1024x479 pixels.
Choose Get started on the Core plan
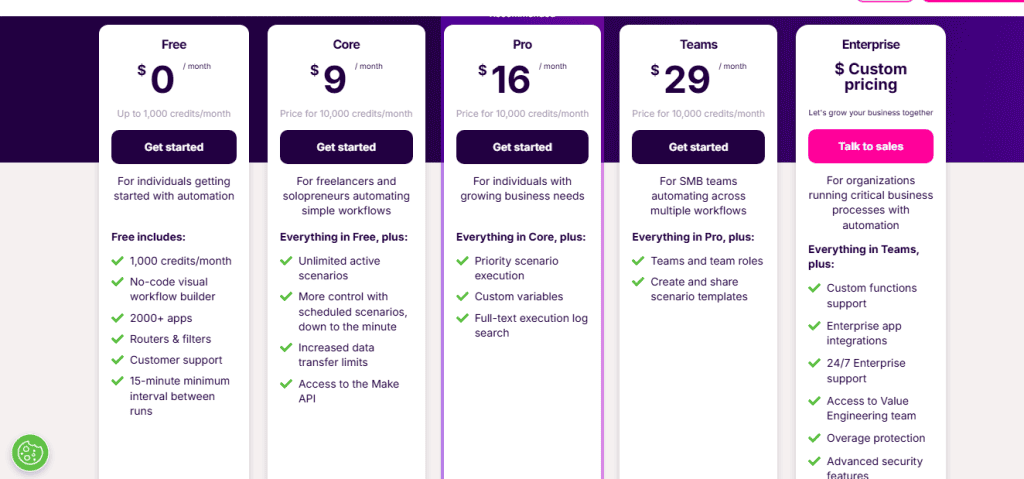346,147
